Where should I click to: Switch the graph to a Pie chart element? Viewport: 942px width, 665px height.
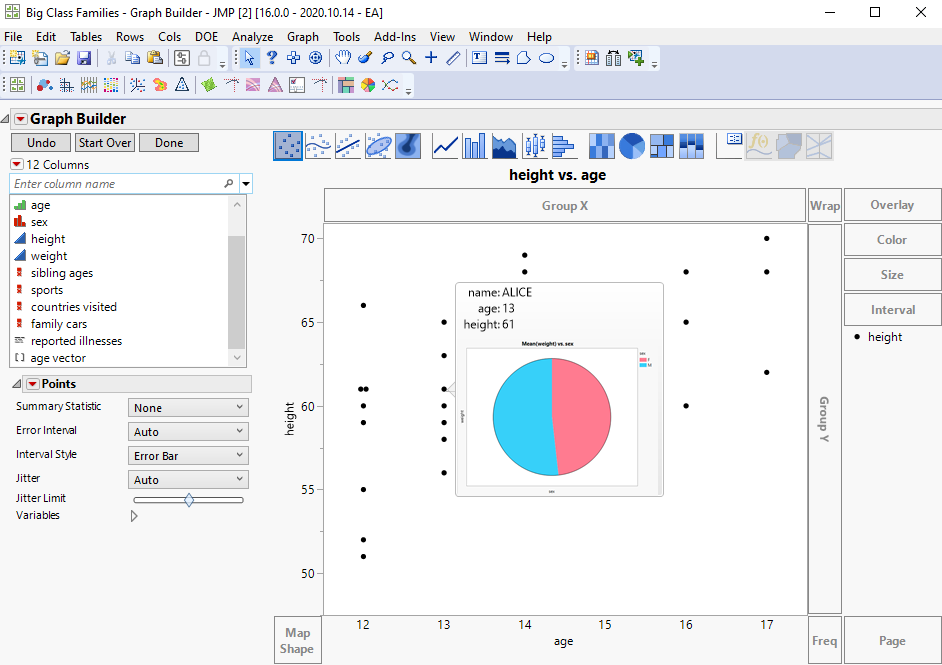click(632, 145)
